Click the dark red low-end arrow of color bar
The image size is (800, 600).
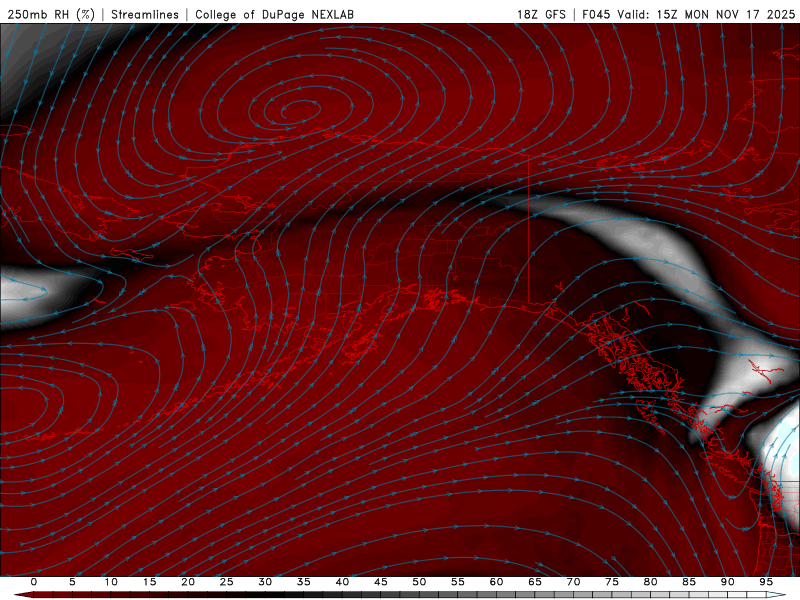click(23, 595)
